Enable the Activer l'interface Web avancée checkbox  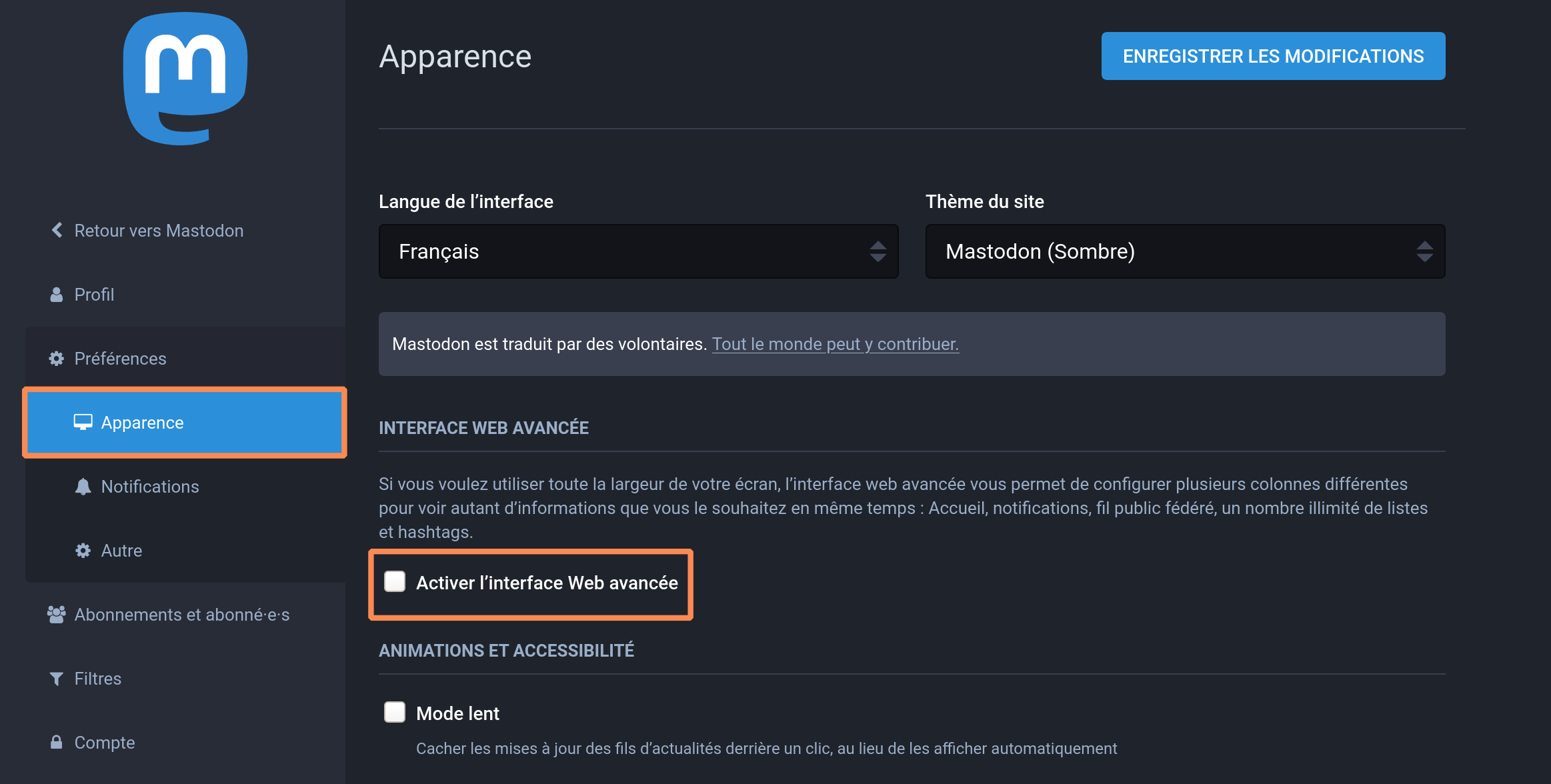[395, 581]
